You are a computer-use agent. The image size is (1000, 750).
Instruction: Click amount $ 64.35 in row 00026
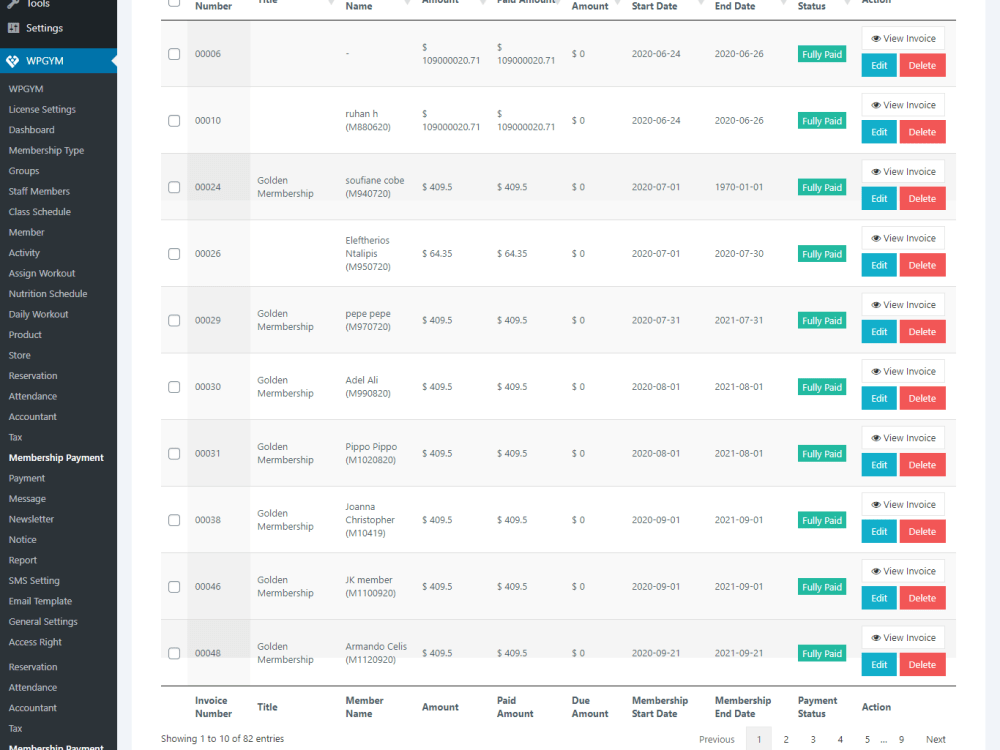click(x=437, y=254)
